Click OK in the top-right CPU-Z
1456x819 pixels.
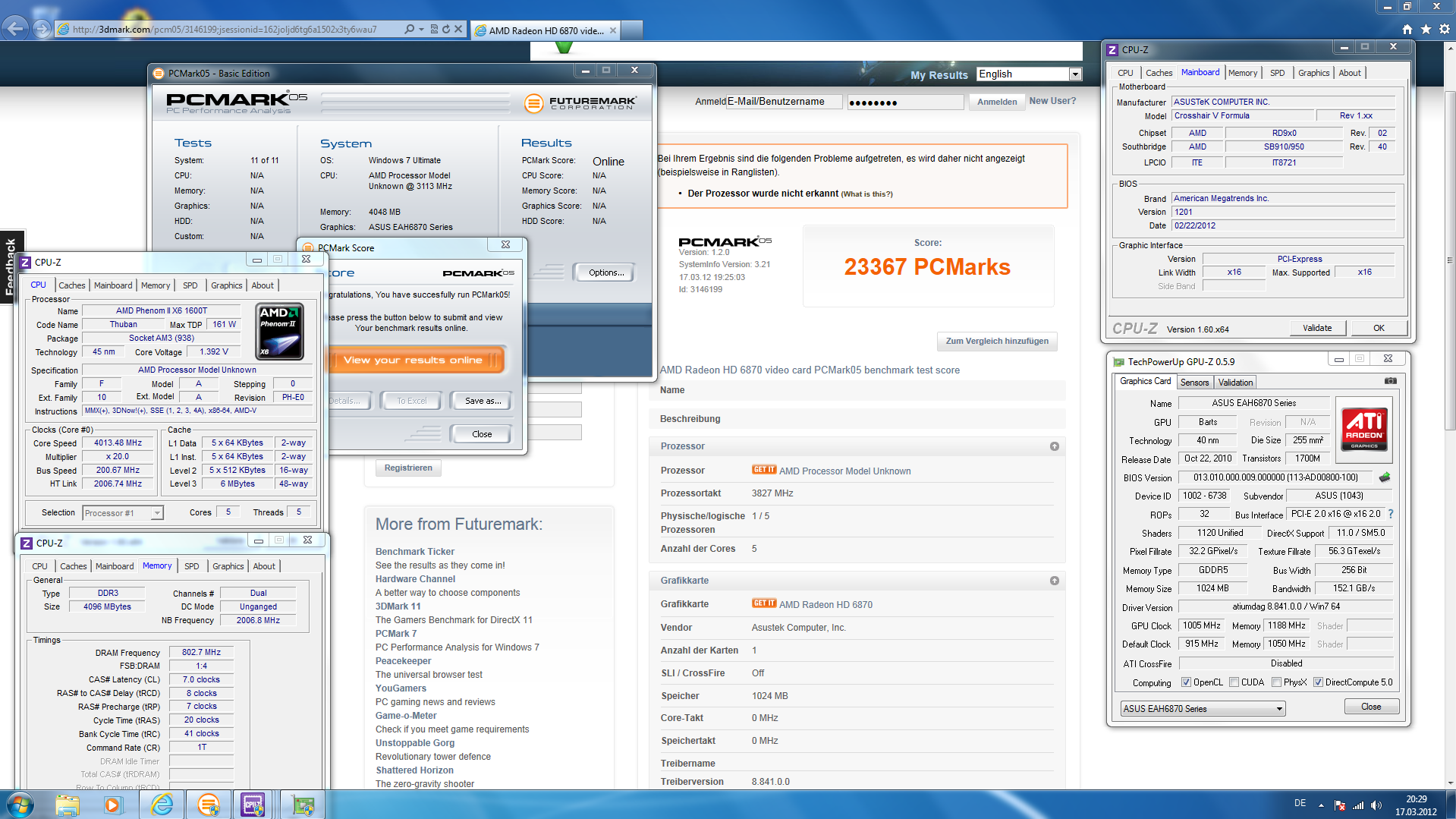(1379, 328)
